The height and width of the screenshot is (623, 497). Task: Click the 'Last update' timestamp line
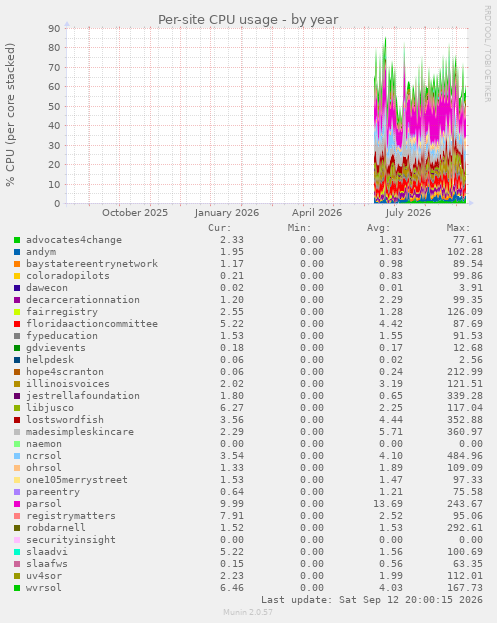pyautogui.click(x=372, y=600)
